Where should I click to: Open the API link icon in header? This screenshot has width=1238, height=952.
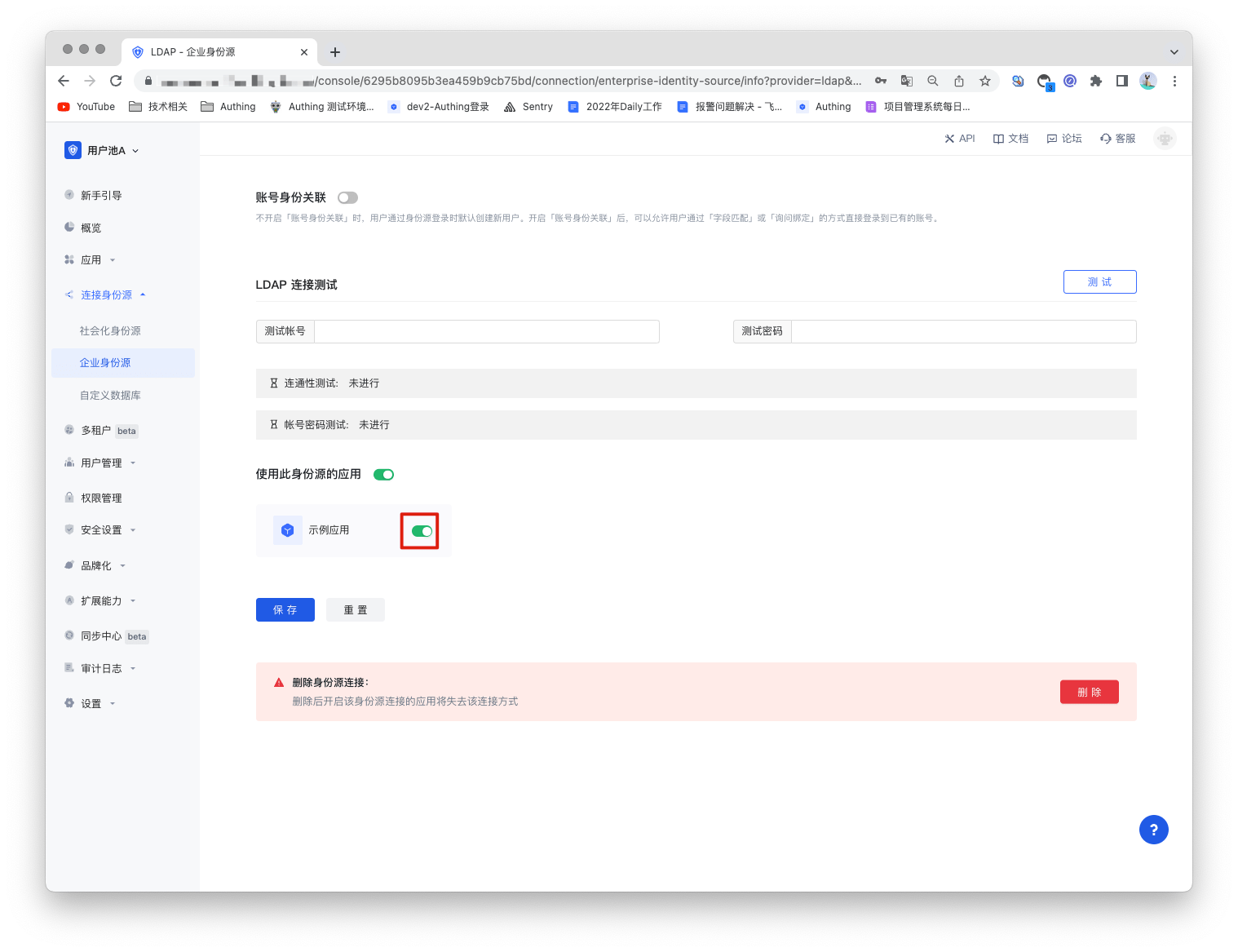coord(949,139)
